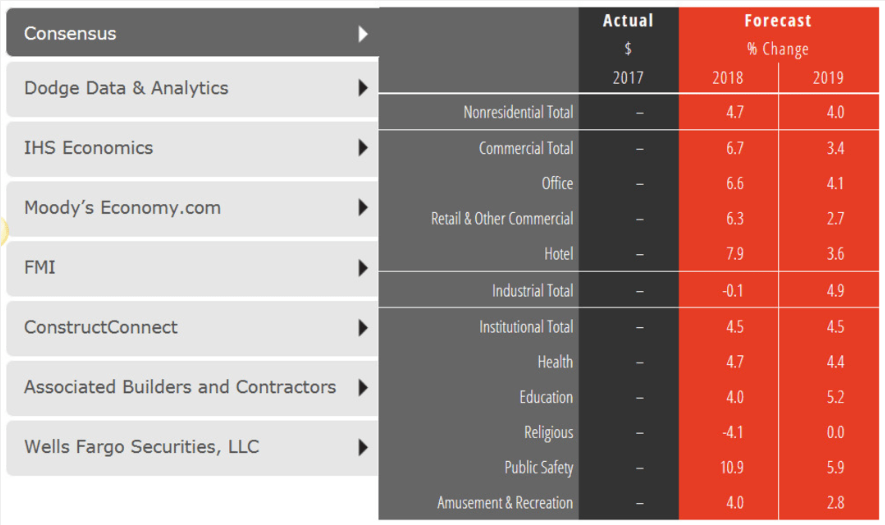Show Moody's Economy.com forecast

(x=122, y=208)
